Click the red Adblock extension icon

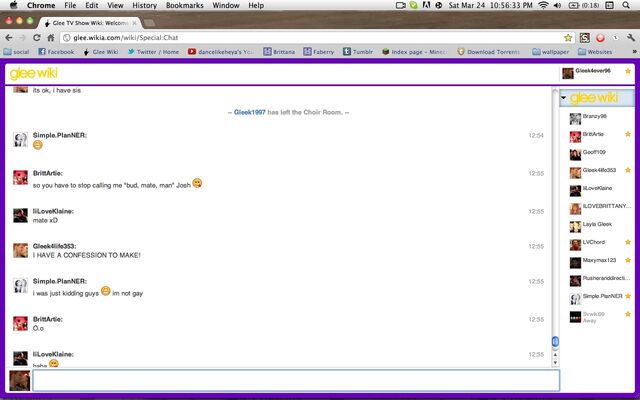click(600, 38)
